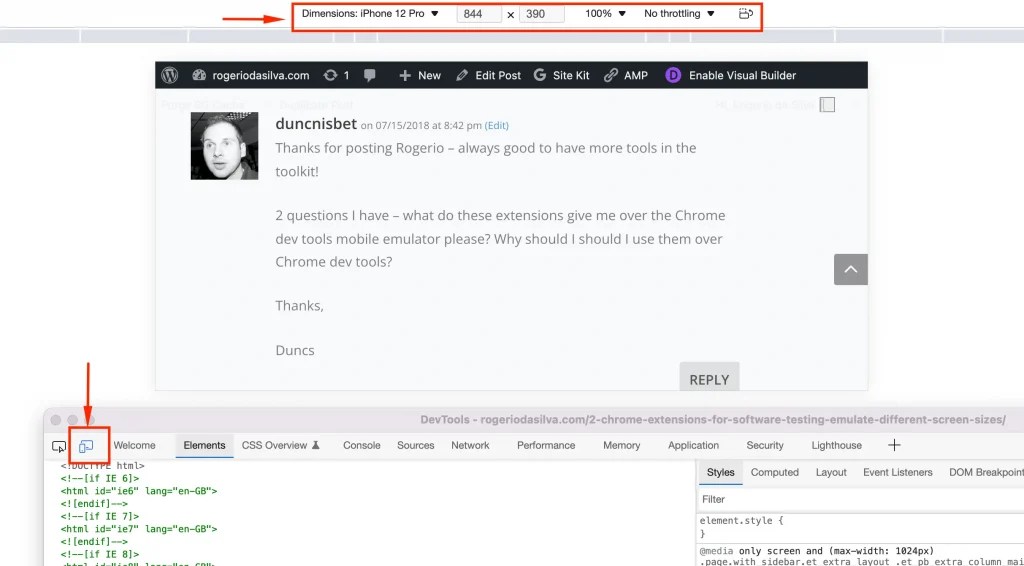Open the Lighthouse tab
The image size is (1024, 566).
pyautogui.click(x=837, y=445)
